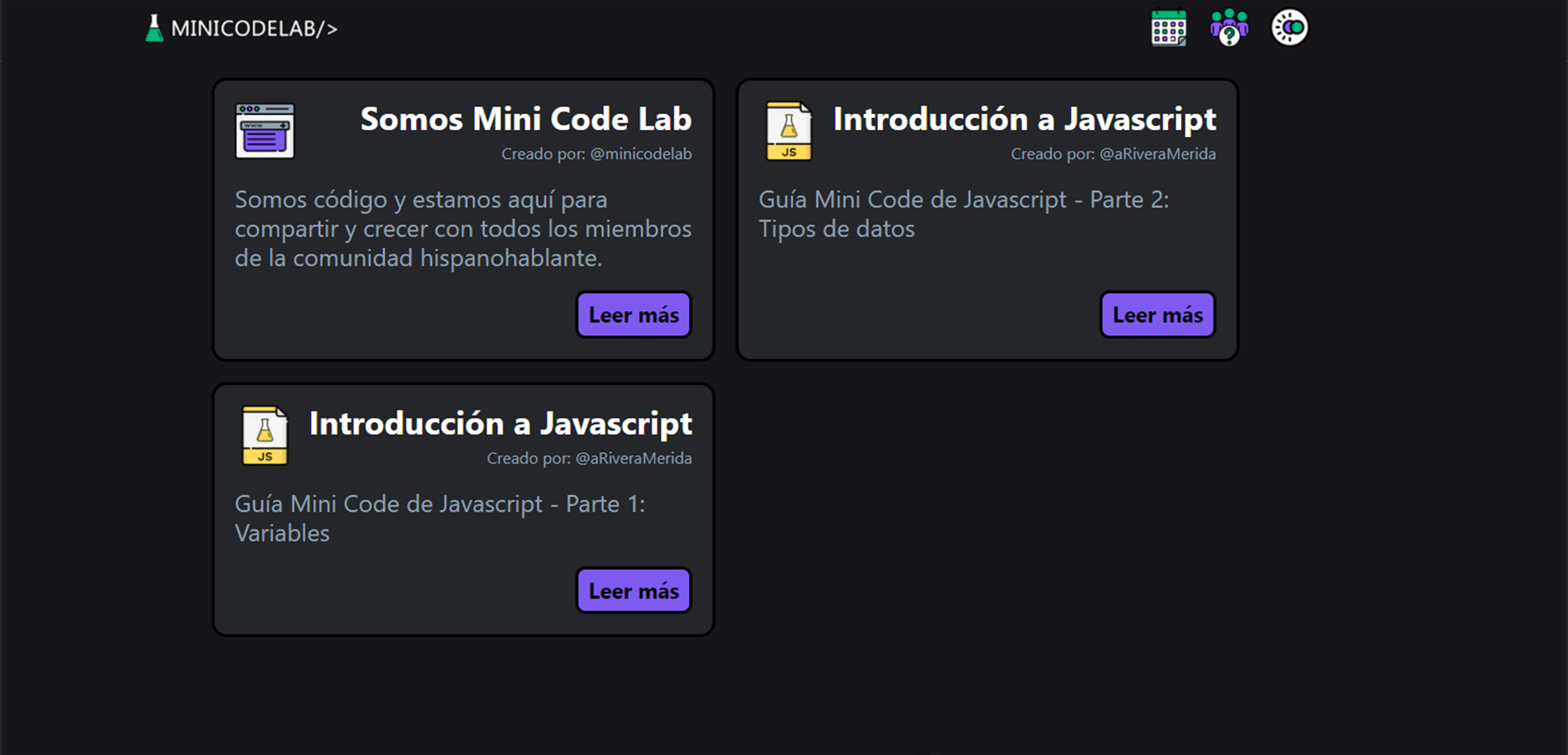Viewport: 1568px width, 755px height.
Task: Click the green flask logo icon
Action: click(x=154, y=29)
